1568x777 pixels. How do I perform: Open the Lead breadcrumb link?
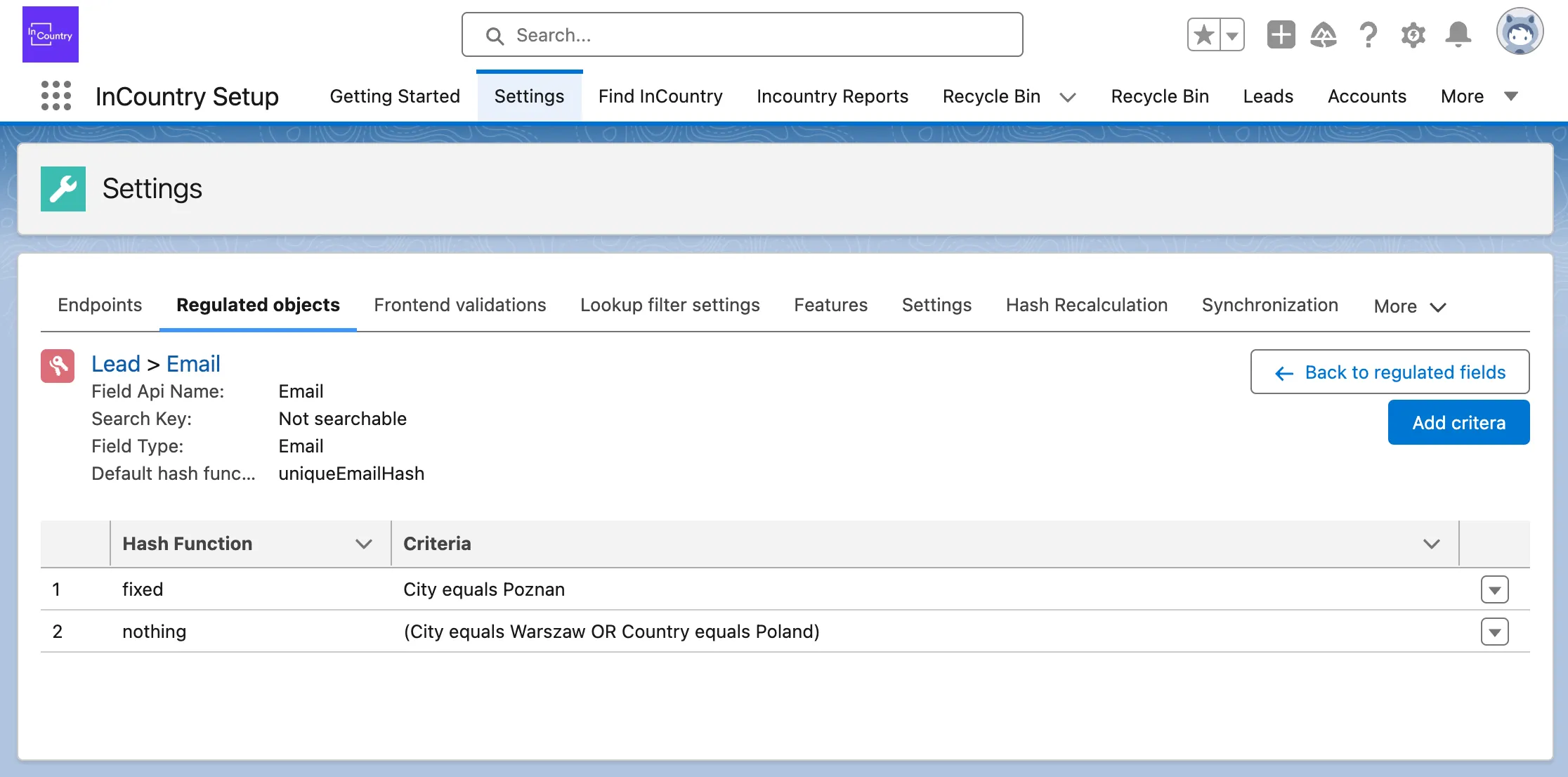point(116,364)
